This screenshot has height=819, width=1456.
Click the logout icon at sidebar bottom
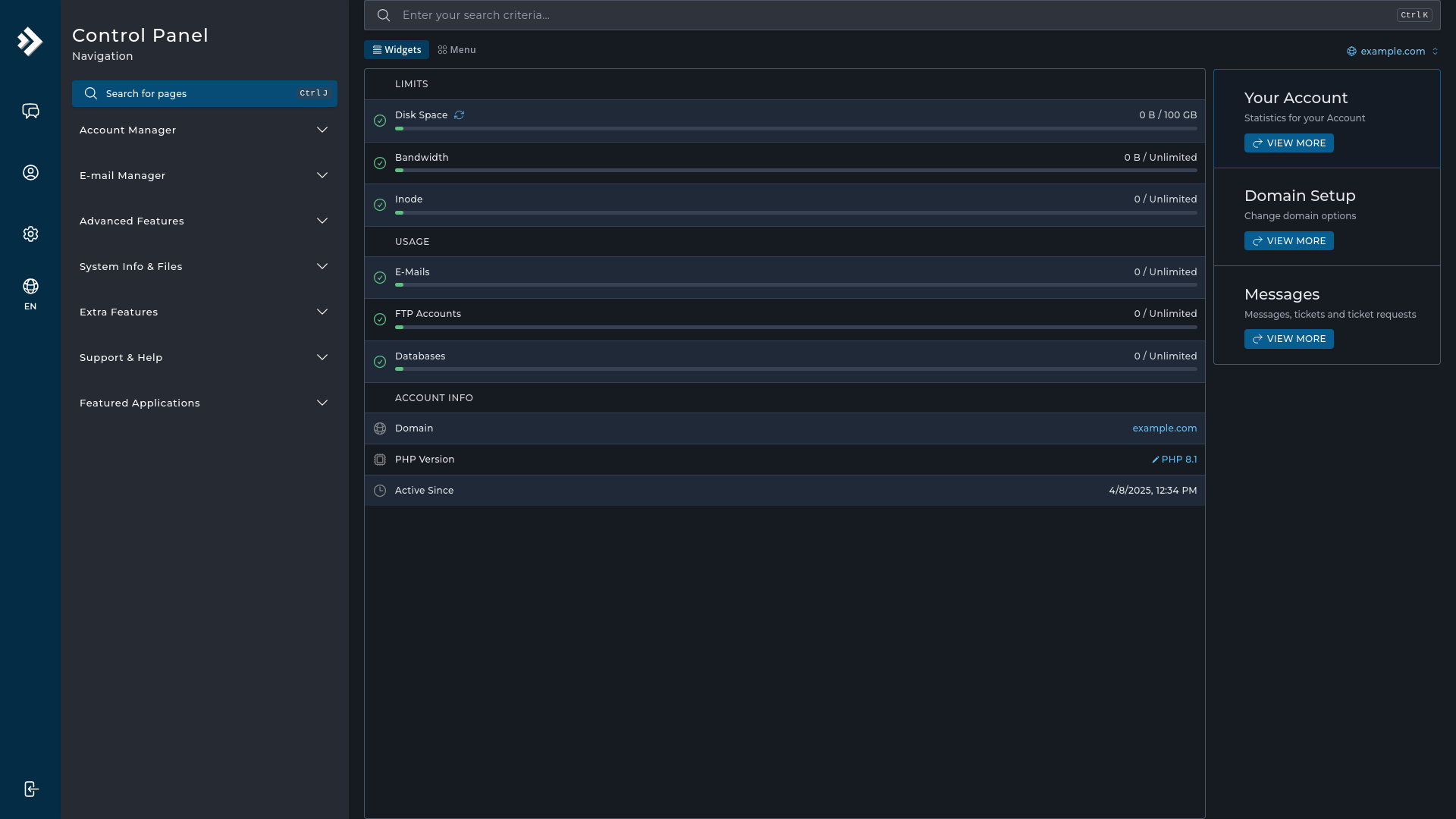pos(30,789)
